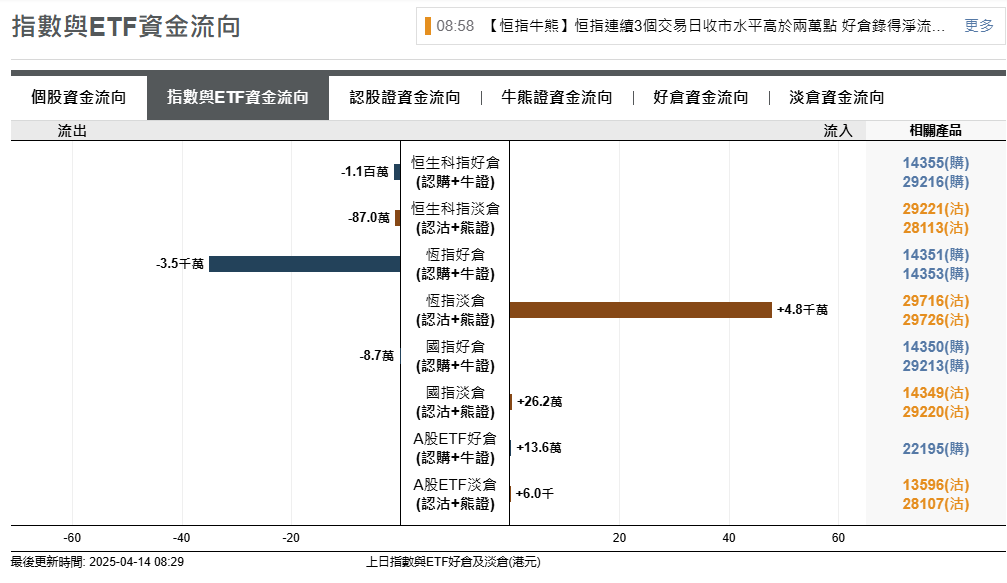Click the 恆指淡倉 +4.8千萬 inflow bar
This screenshot has height=583, width=1007.
[x=640, y=310]
